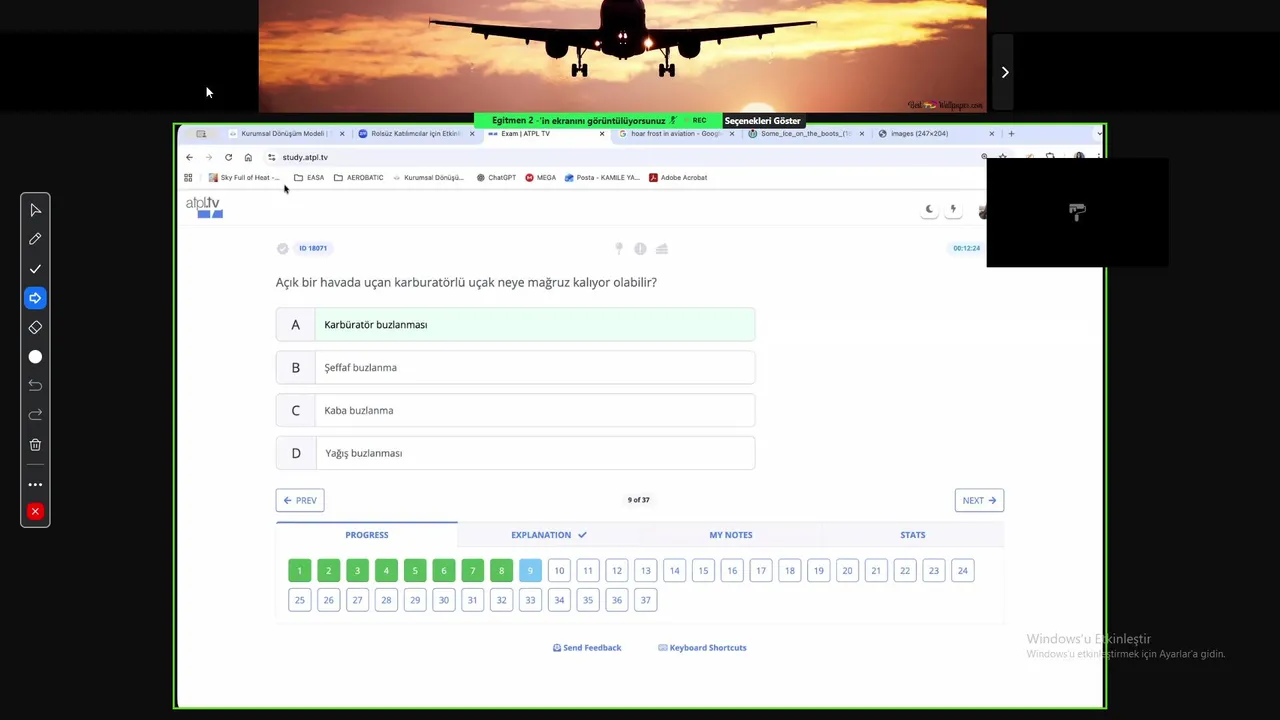This screenshot has width=1280, height=720.
Task: Click the ID 18071 badge
Action: click(x=313, y=248)
